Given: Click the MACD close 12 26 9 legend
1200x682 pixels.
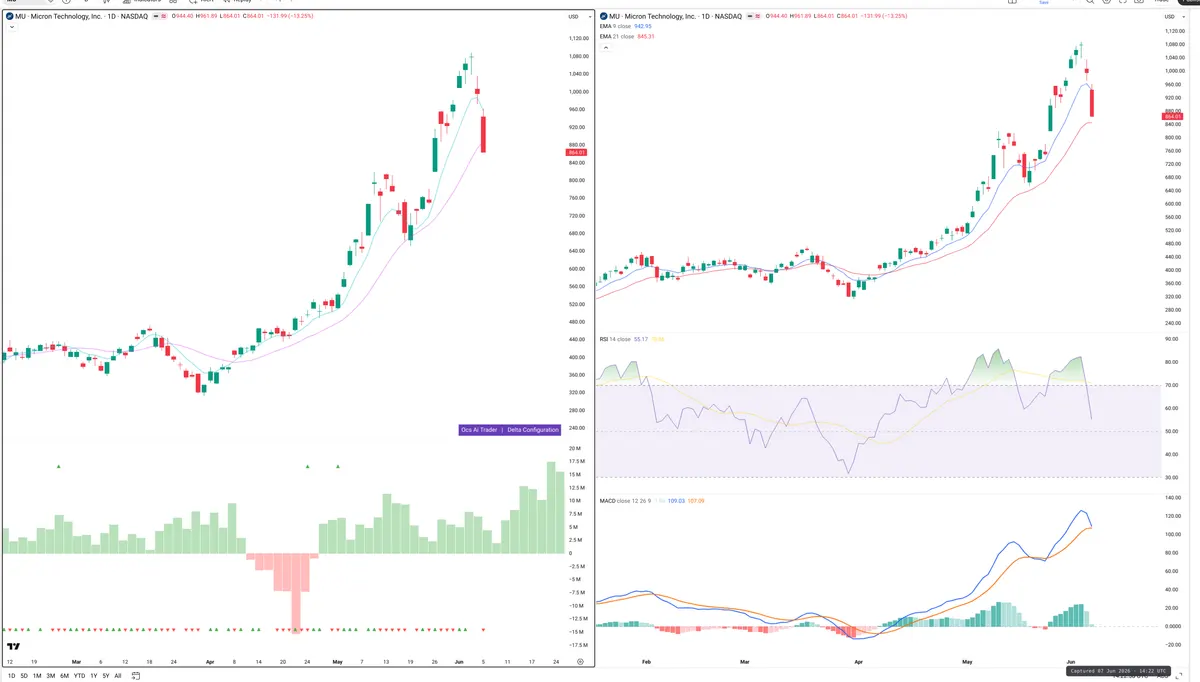Looking at the screenshot, I should click(625, 501).
